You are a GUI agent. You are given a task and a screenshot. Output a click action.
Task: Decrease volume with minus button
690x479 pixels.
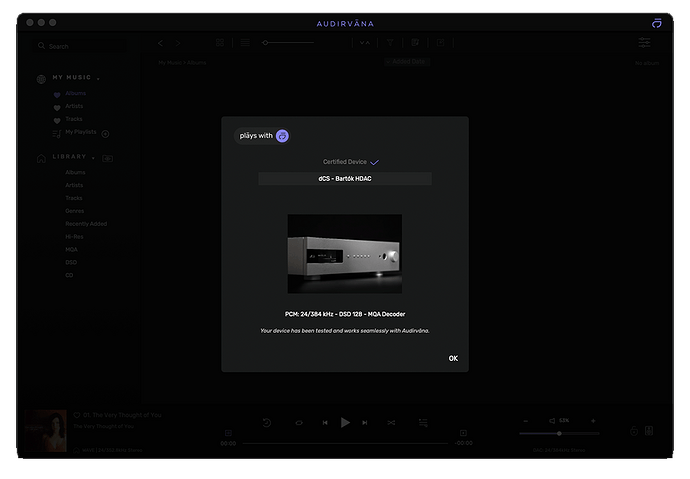[525, 421]
